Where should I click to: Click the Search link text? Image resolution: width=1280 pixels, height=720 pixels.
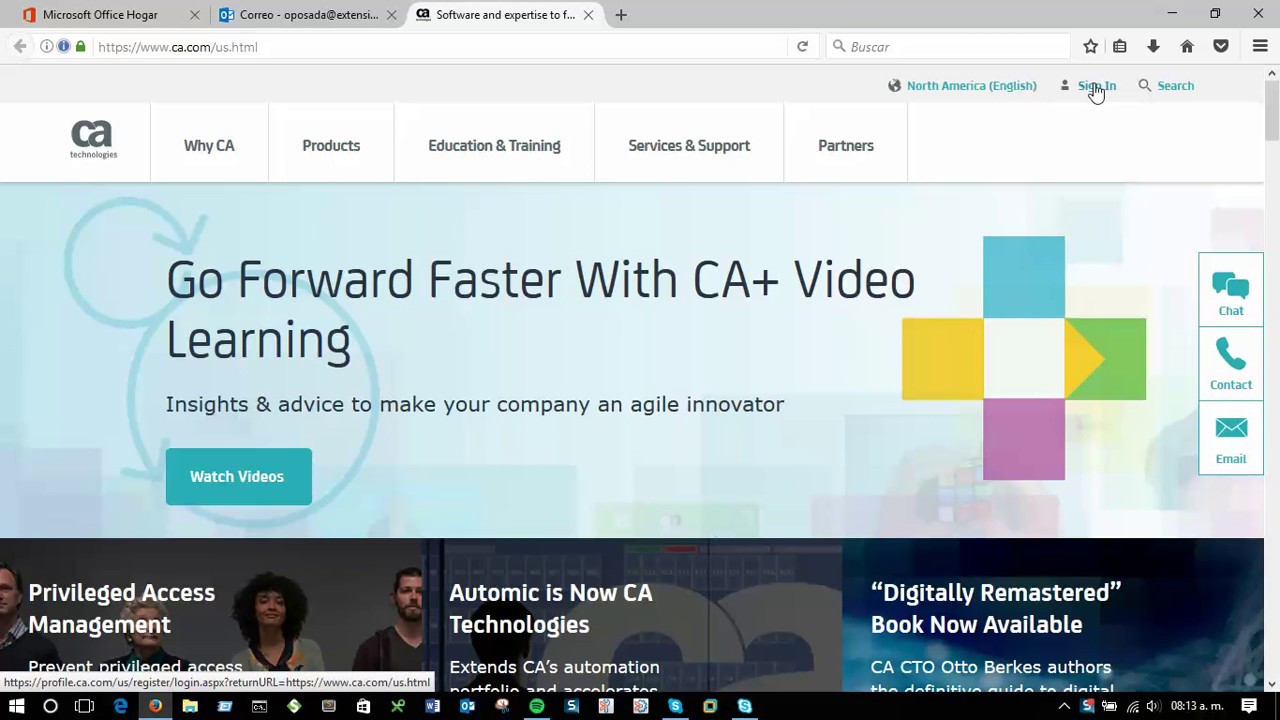tap(1175, 85)
